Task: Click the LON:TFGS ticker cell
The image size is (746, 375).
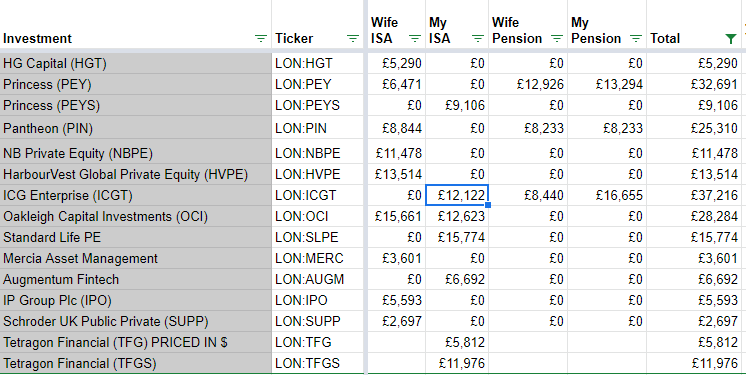Action: tap(317, 363)
